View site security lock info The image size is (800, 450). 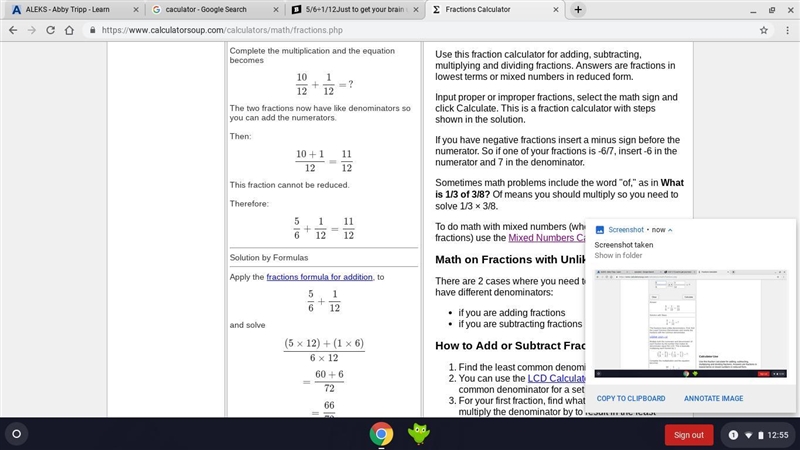92,30
